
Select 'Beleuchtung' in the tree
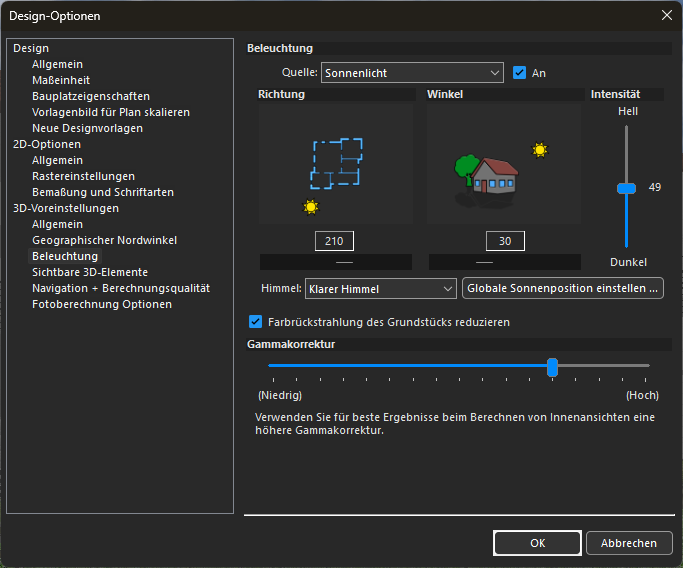pos(65,256)
